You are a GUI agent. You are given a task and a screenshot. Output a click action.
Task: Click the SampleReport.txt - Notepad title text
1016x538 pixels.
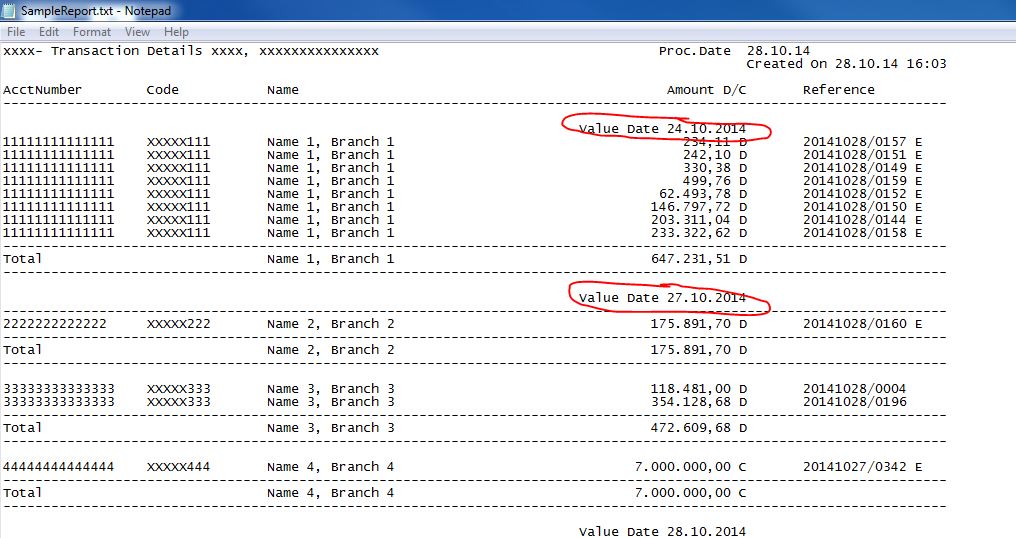[96, 11]
